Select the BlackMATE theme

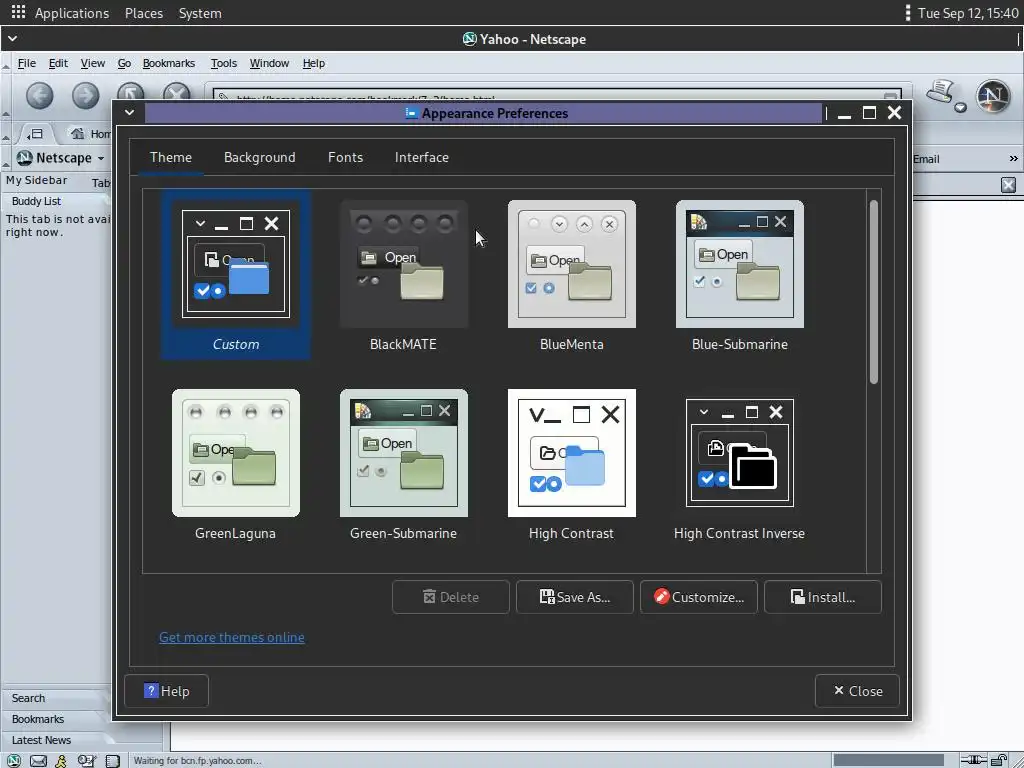pos(404,275)
